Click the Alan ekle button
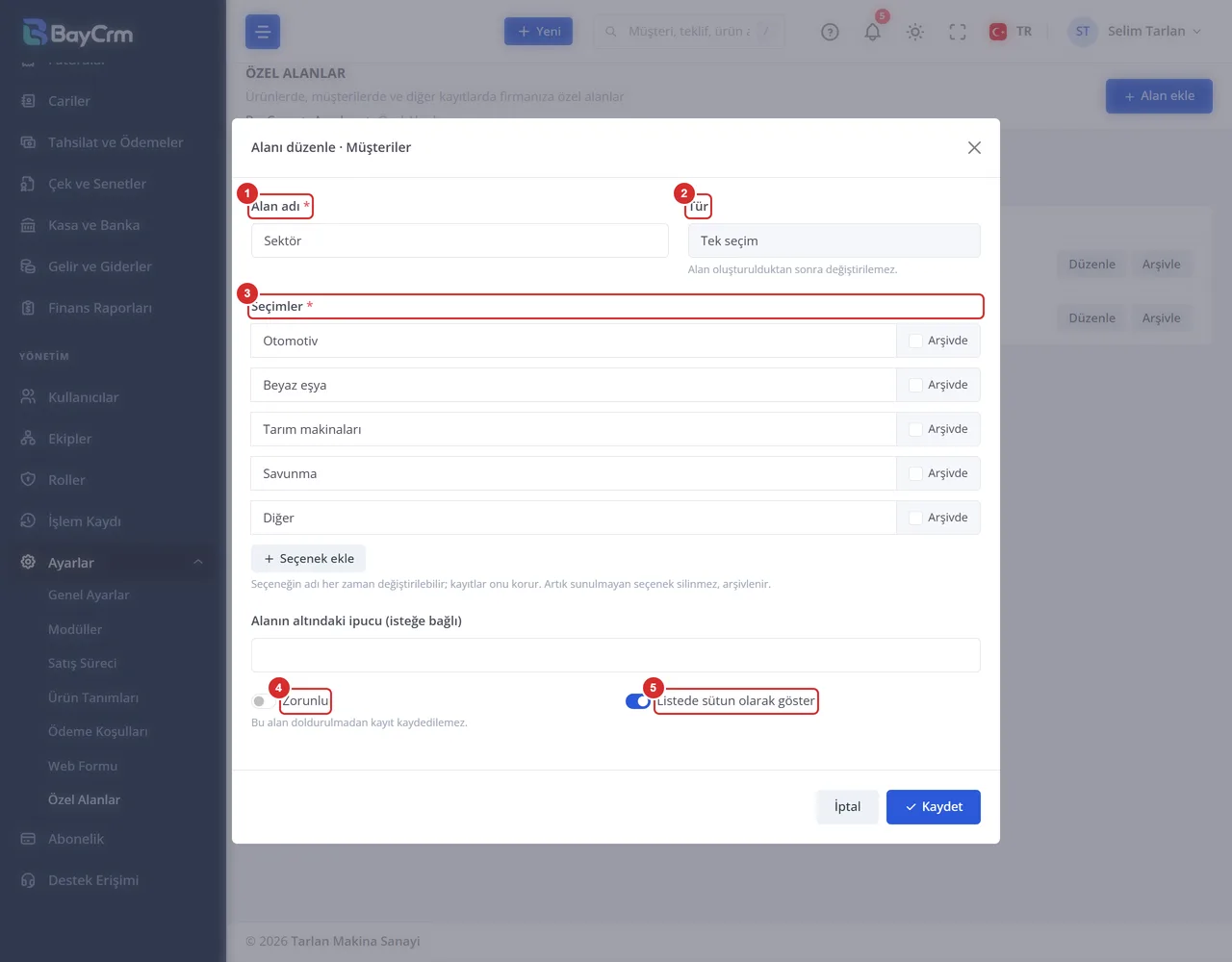 pyautogui.click(x=1159, y=96)
